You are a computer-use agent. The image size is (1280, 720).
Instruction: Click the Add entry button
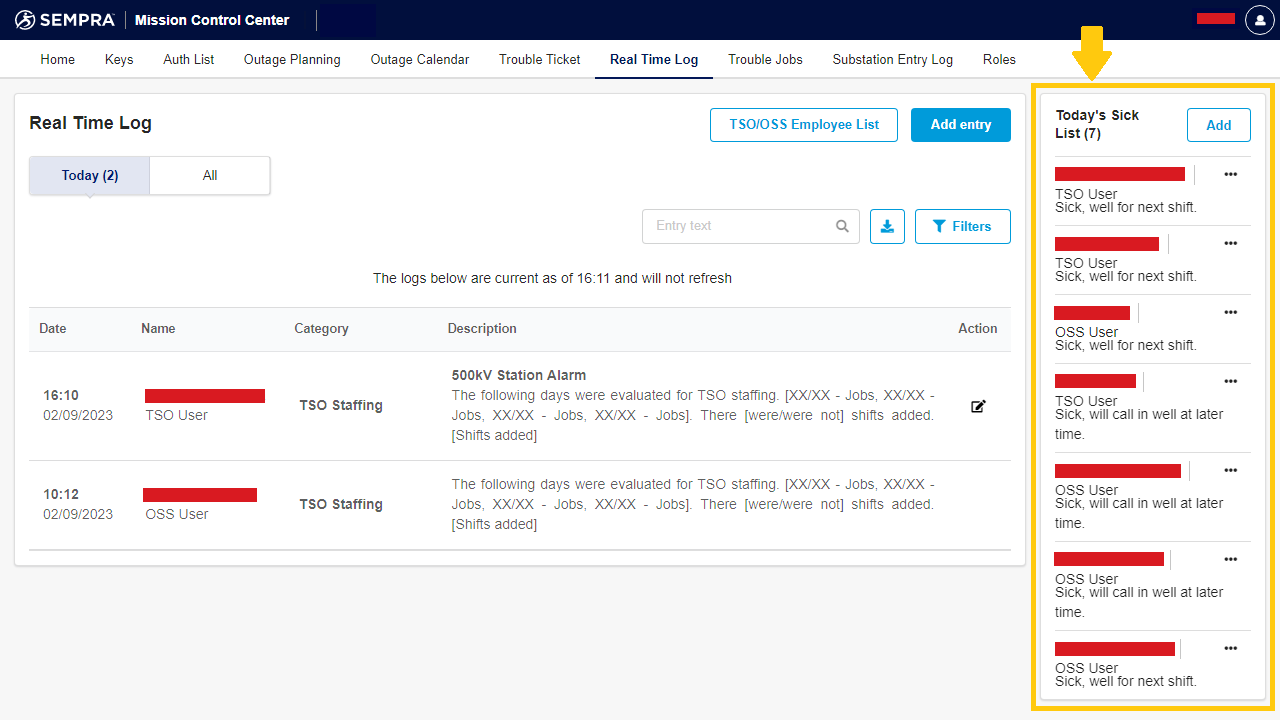[960, 125]
